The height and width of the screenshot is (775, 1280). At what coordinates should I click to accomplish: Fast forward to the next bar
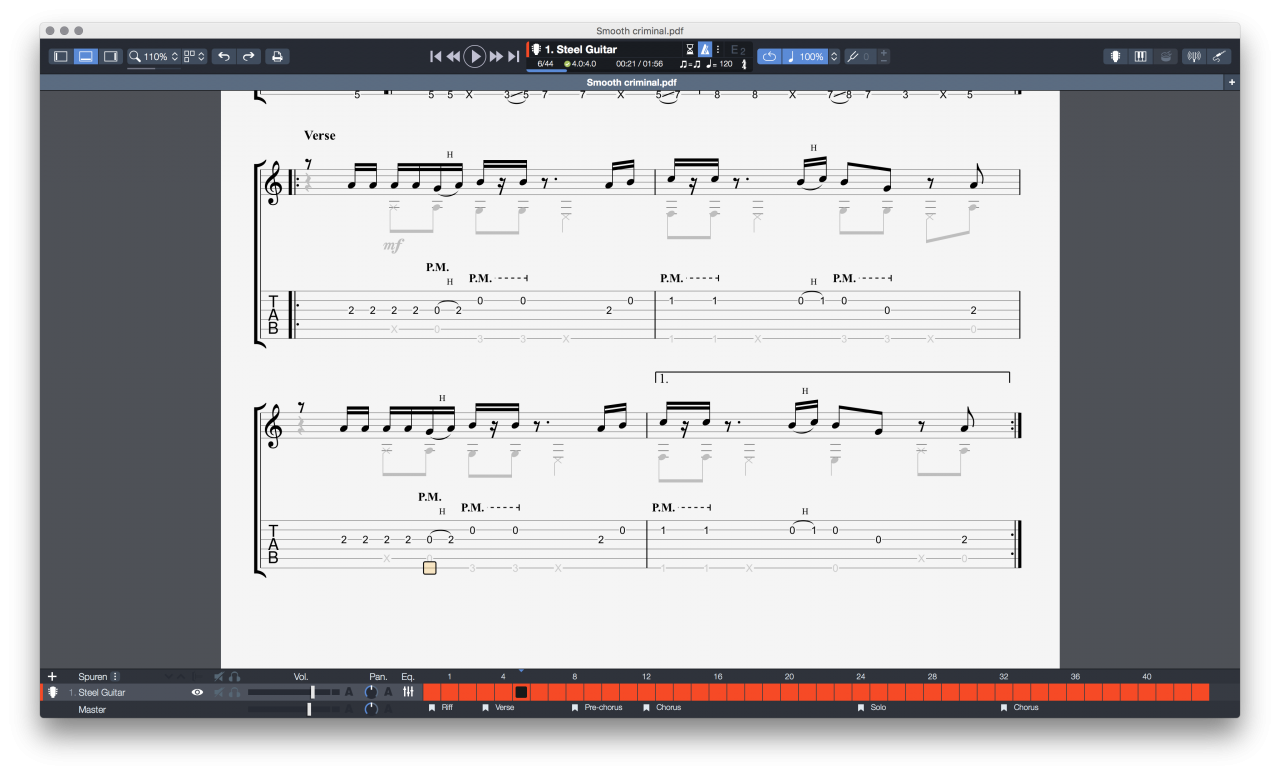coord(496,57)
